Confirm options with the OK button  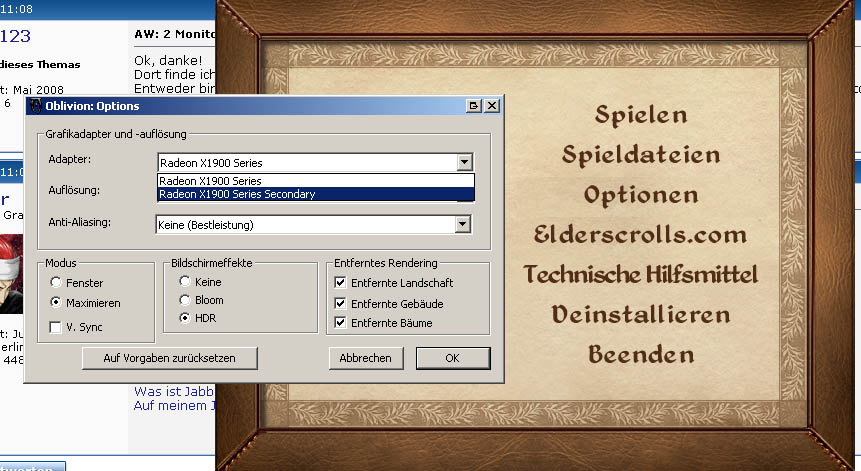(x=453, y=358)
